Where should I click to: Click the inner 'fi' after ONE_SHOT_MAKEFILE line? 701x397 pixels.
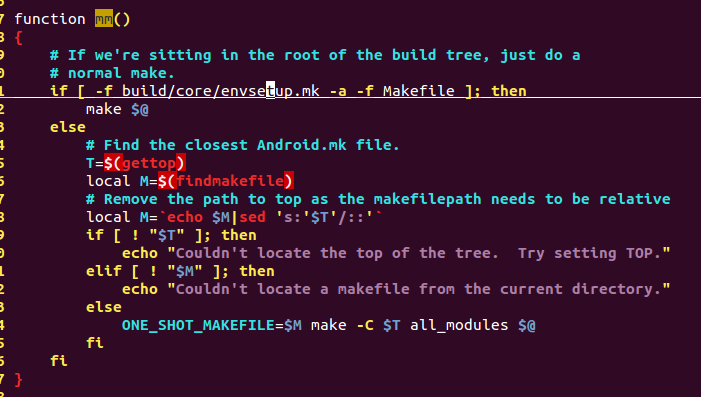pyautogui.click(x=95, y=343)
